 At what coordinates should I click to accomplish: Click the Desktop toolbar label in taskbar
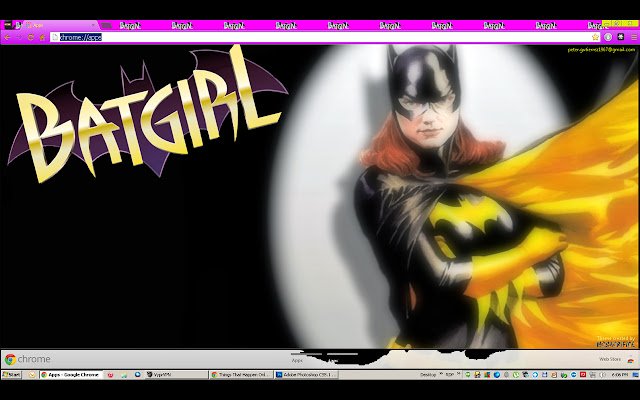pos(428,374)
